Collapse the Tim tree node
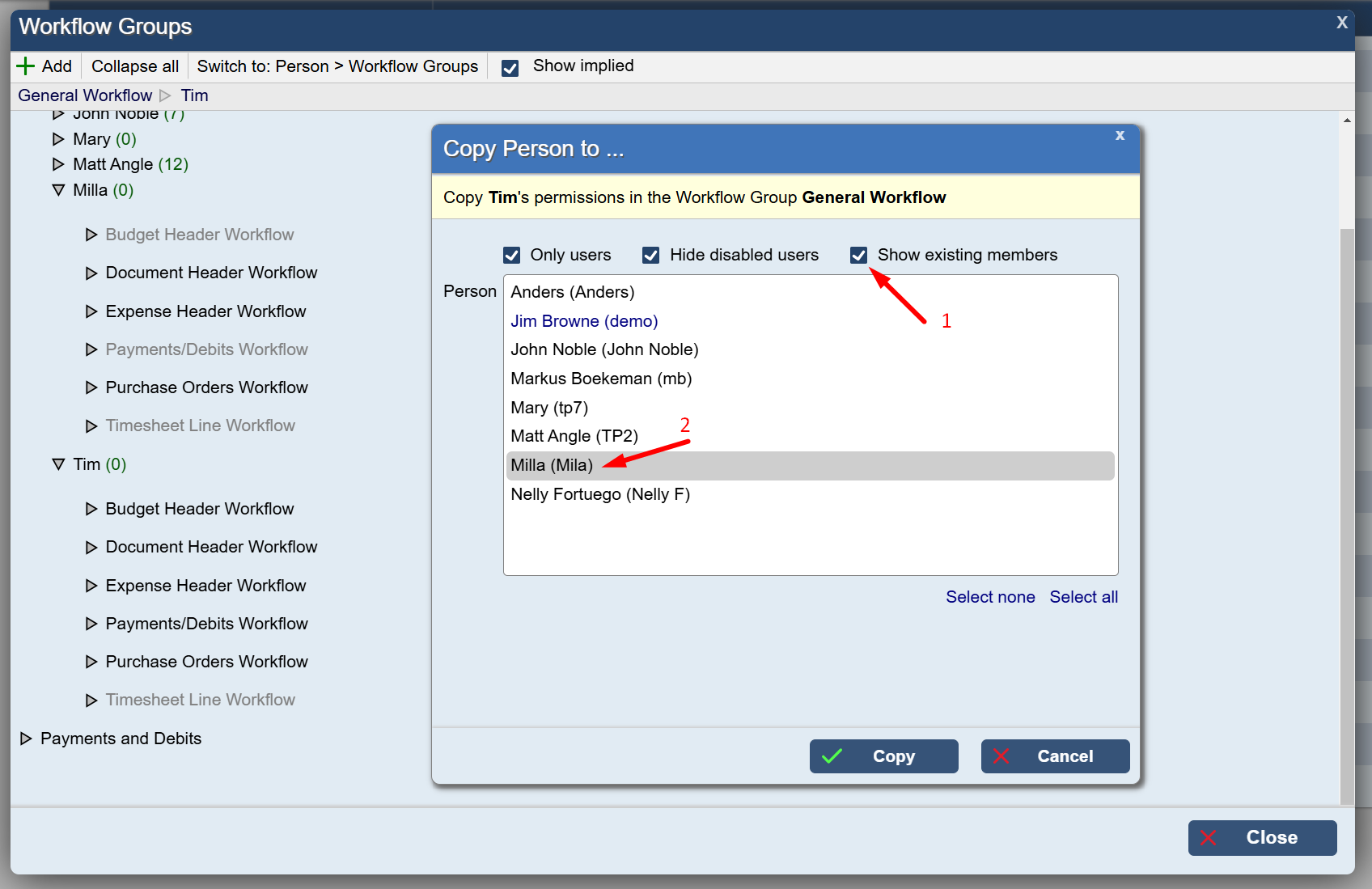 pos(58,464)
